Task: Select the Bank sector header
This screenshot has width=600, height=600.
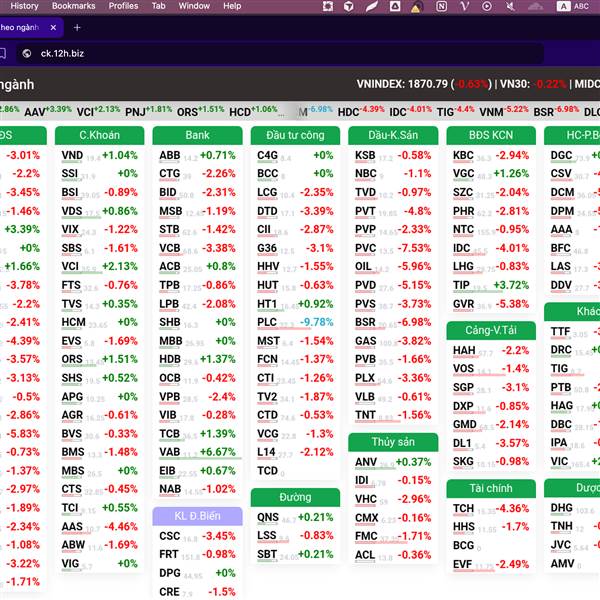Action: (x=197, y=135)
